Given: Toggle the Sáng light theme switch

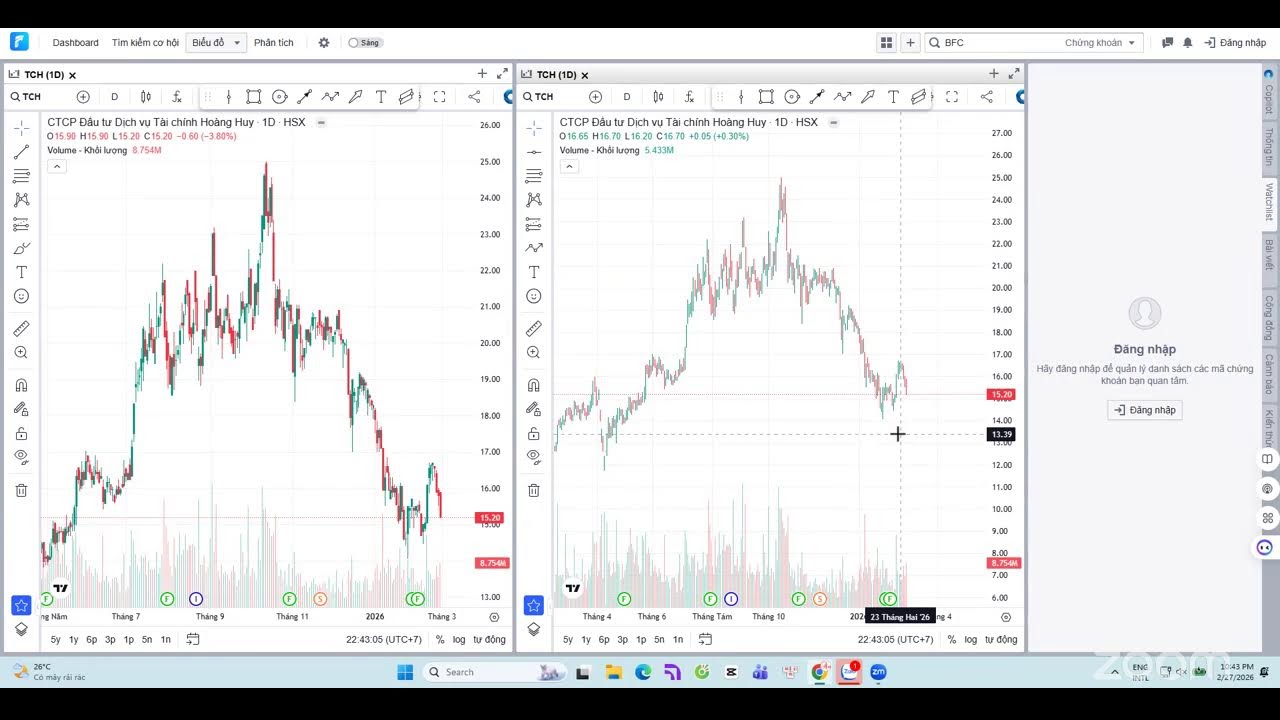Looking at the screenshot, I should pyautogui.click(x=365, y=43).
